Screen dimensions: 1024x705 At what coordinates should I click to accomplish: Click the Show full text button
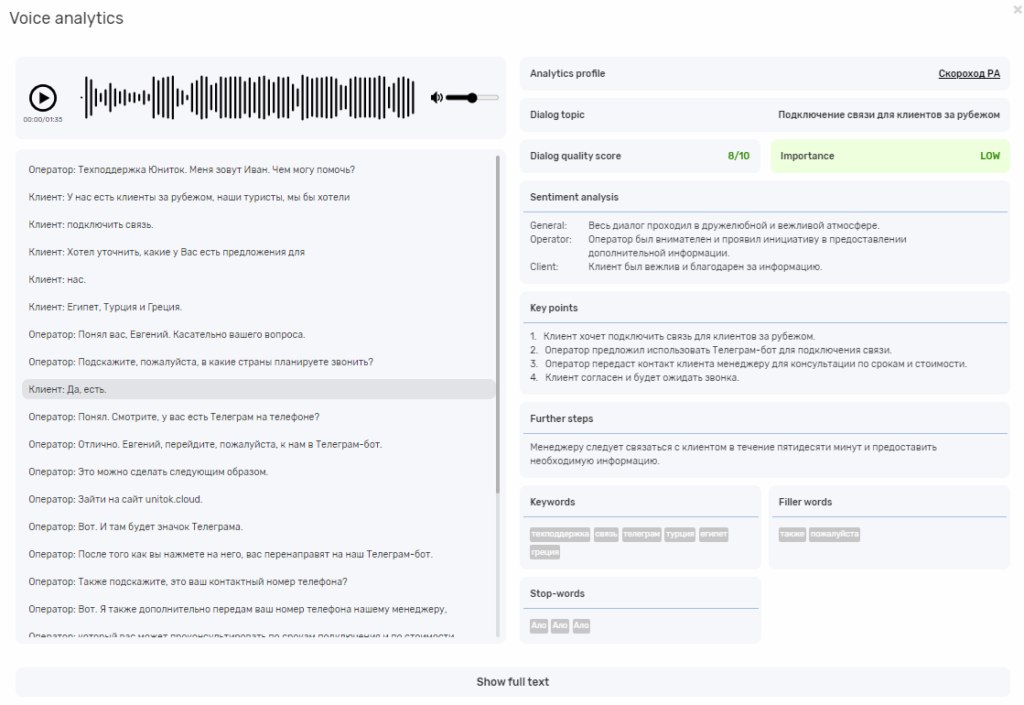512,682
